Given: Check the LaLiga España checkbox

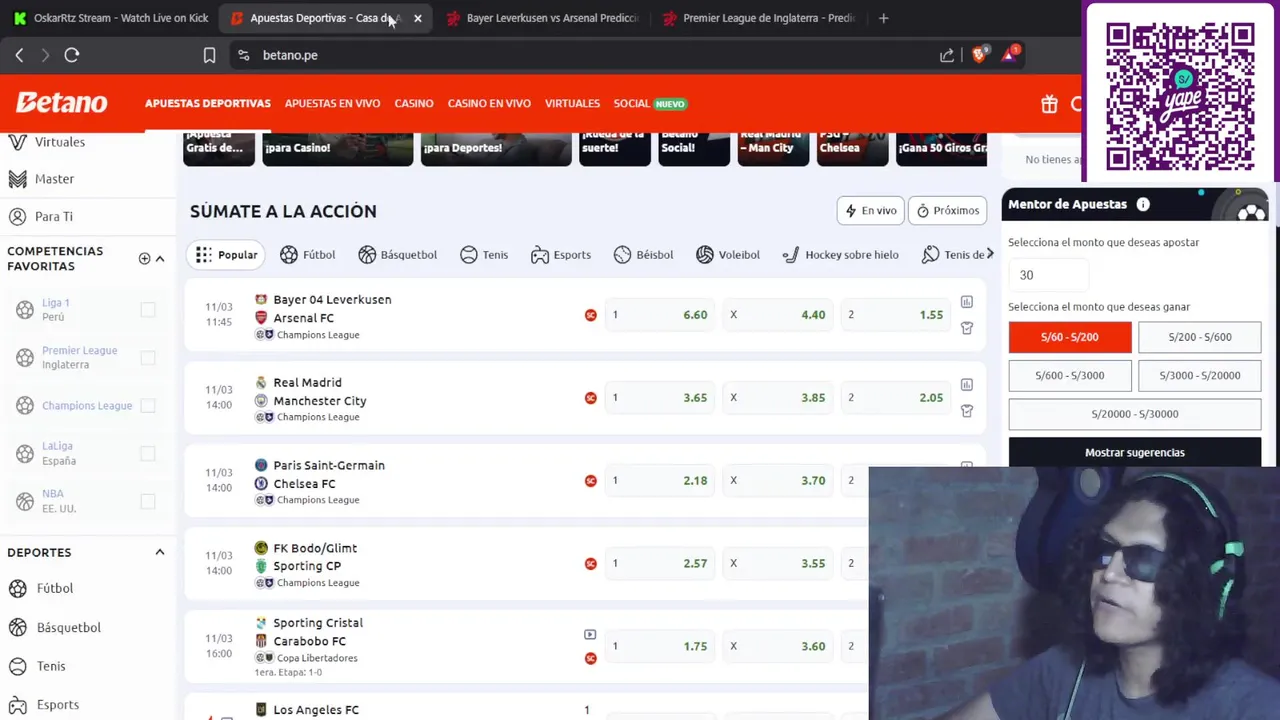Looking at the screenshot, I should pyautogui.click(x=148, y=454).
